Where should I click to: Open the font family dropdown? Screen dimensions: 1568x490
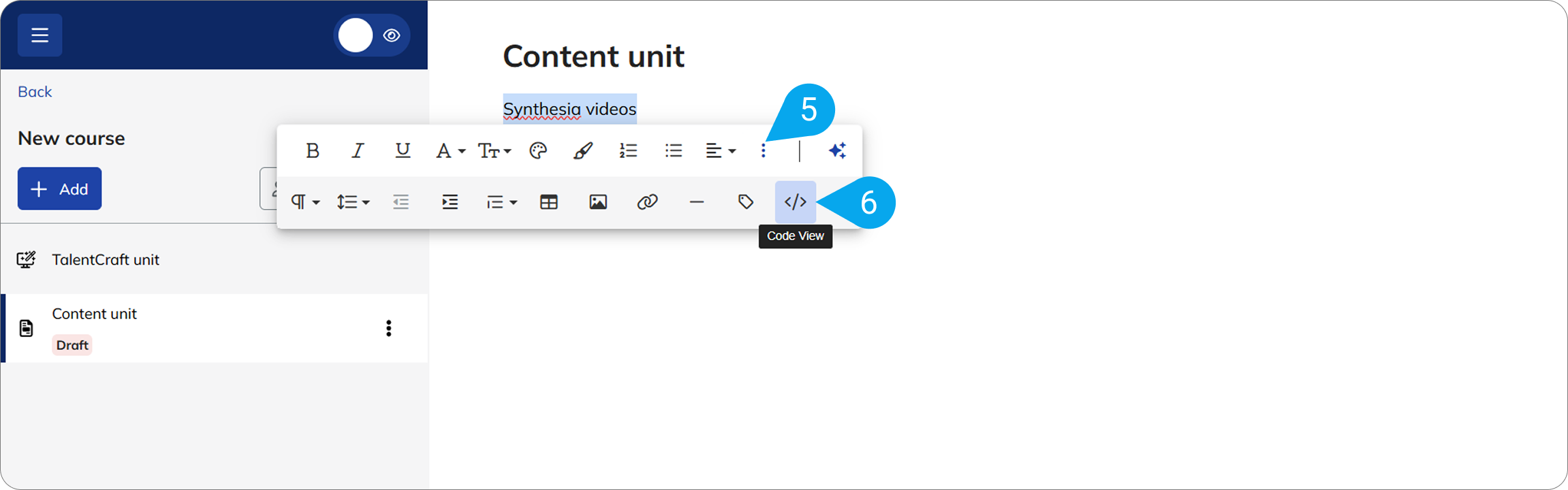450,150
